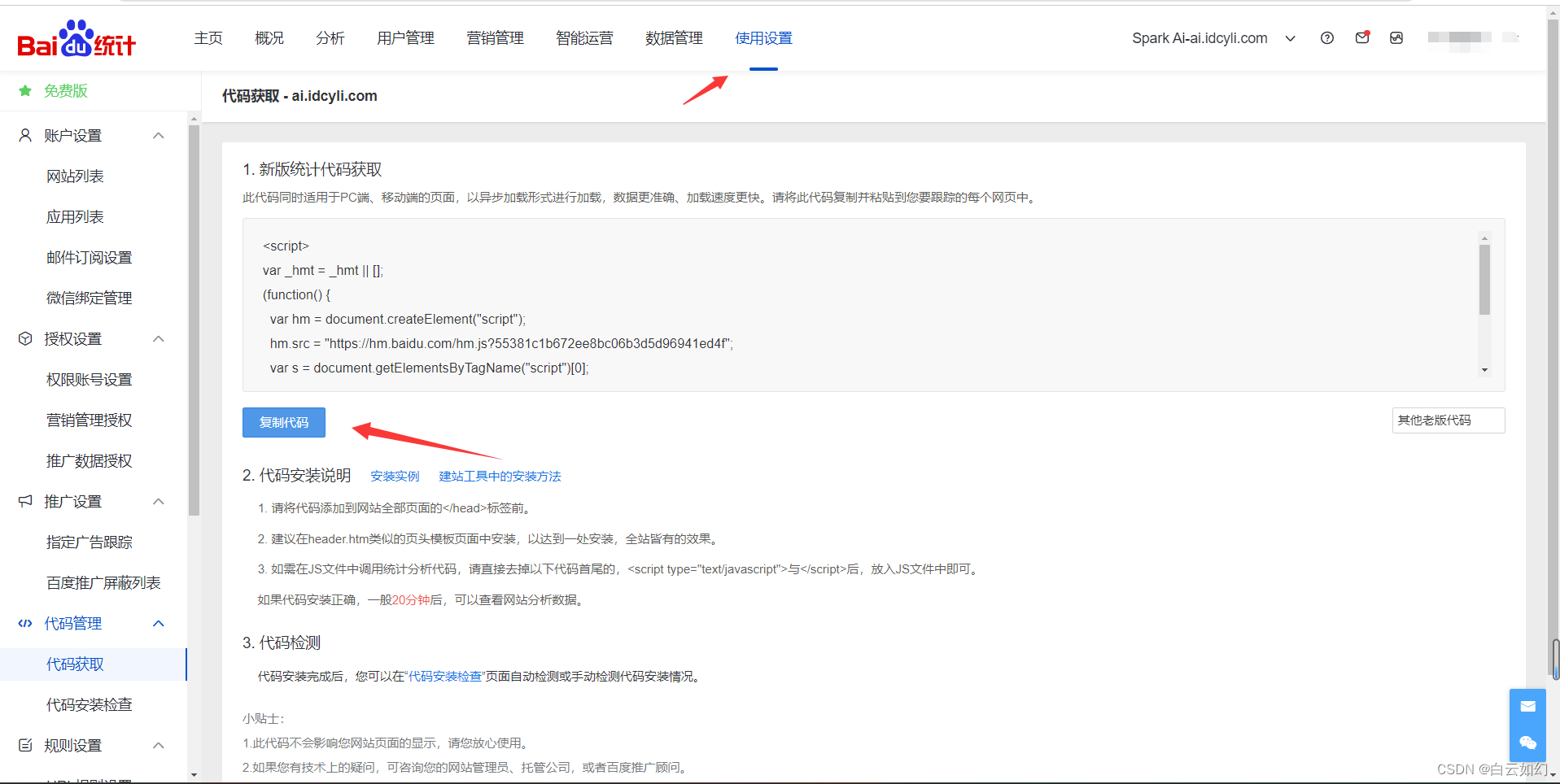Collapse the 规则设置 section chevron
The height and width of the screenshot is (784, 1560).
tap(159, 746)
